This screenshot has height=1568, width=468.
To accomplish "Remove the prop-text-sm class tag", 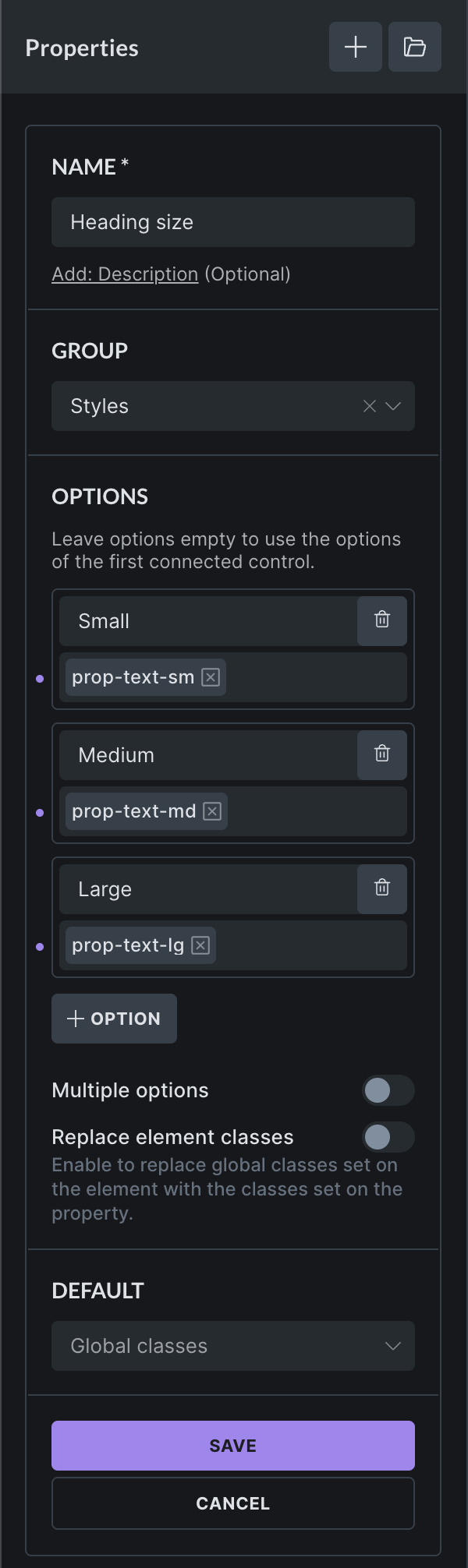I will pos(211,677).
